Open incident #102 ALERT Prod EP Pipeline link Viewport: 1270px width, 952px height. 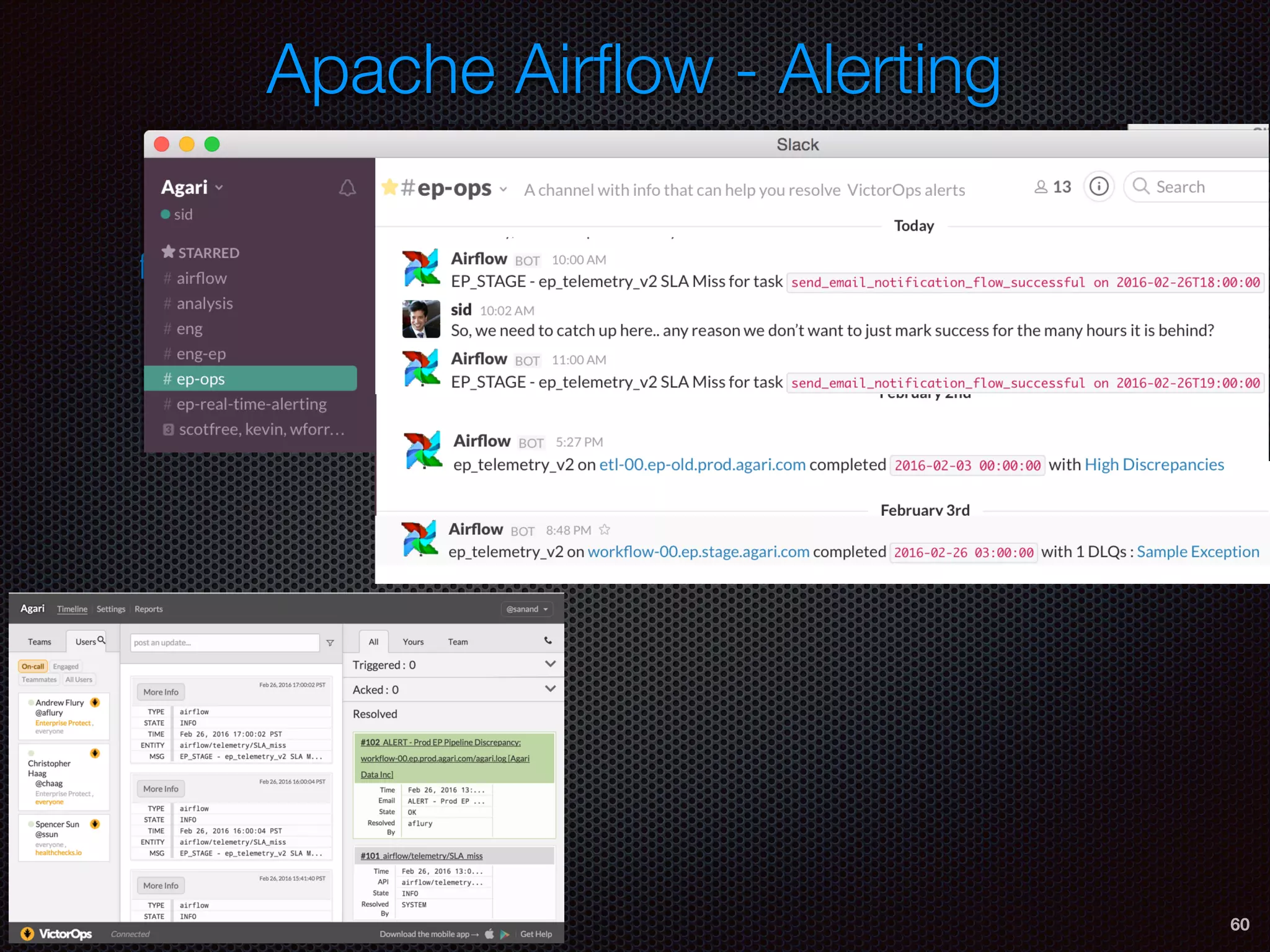(x=445, y=758)
